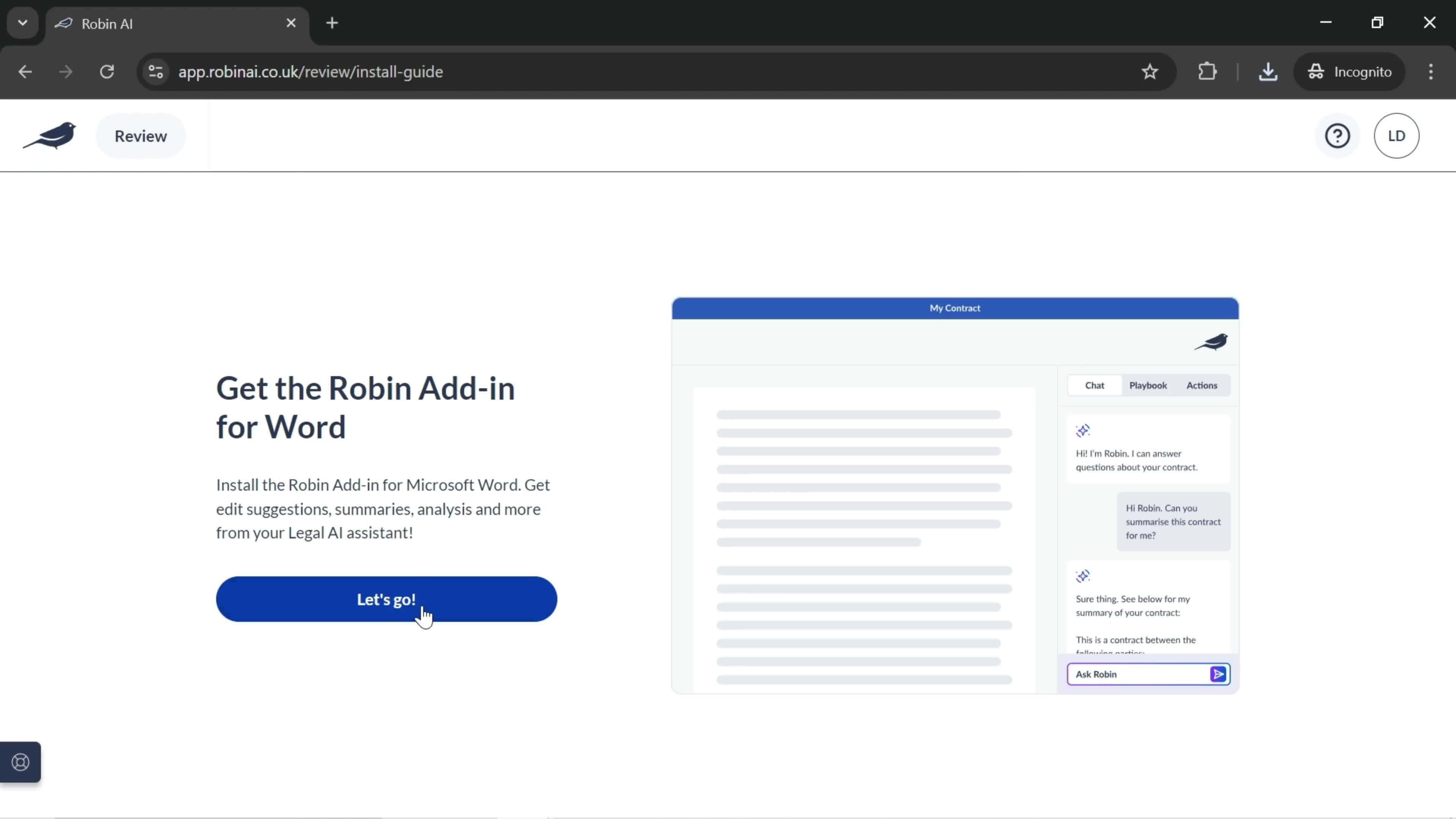
Task: Reload the current page
Action: [107, 72]
